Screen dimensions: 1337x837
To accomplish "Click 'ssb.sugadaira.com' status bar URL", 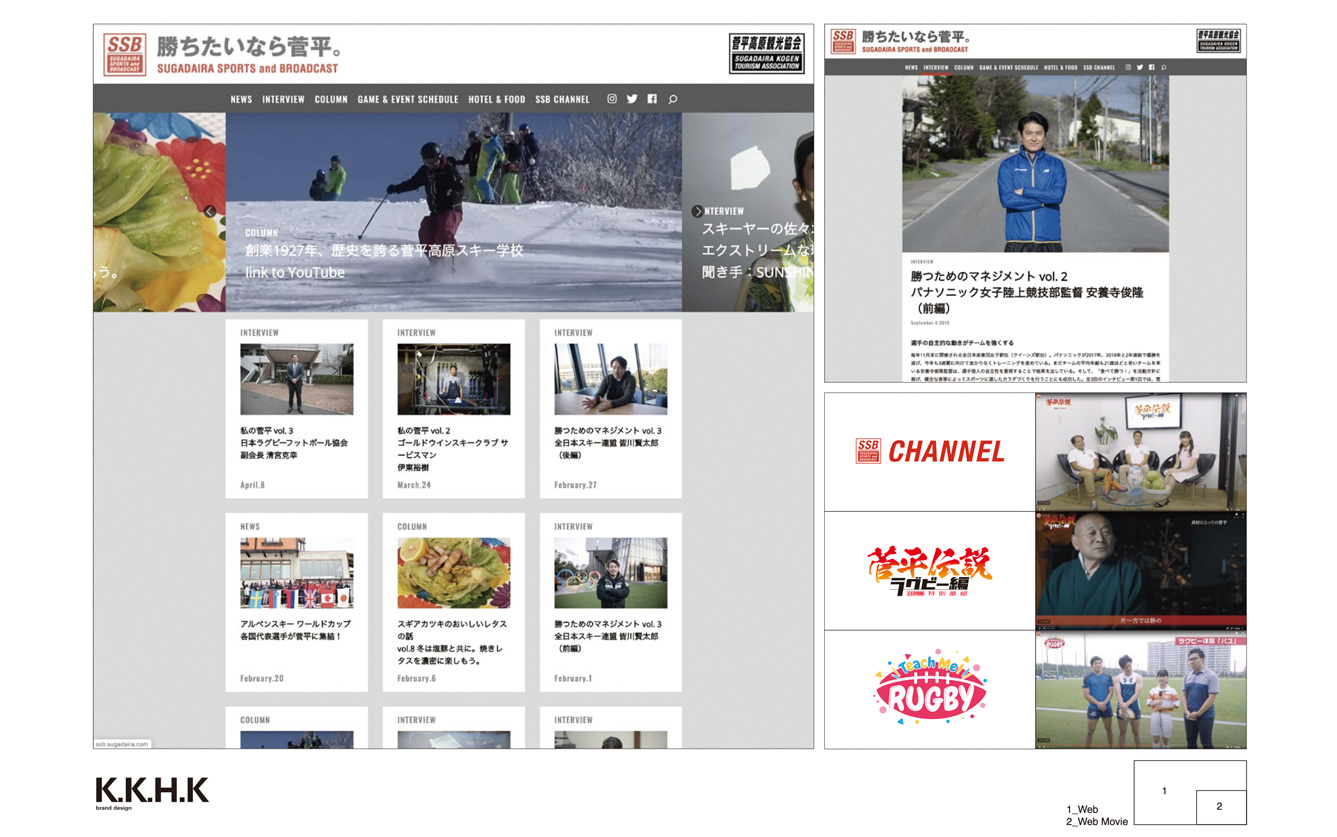I will [121, 744].
